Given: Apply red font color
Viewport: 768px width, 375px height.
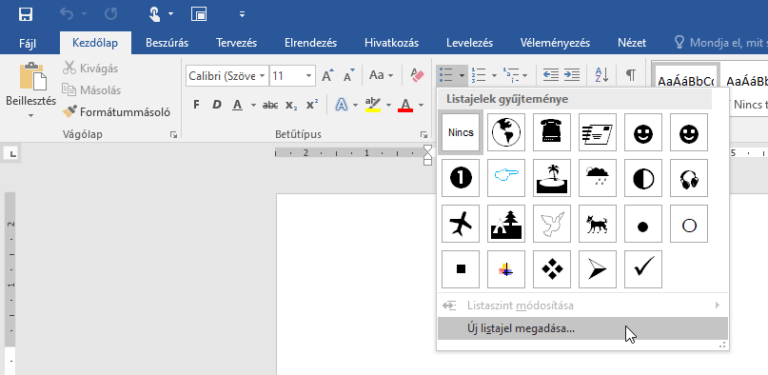Looking at the screenshot, I should point(406,105).
